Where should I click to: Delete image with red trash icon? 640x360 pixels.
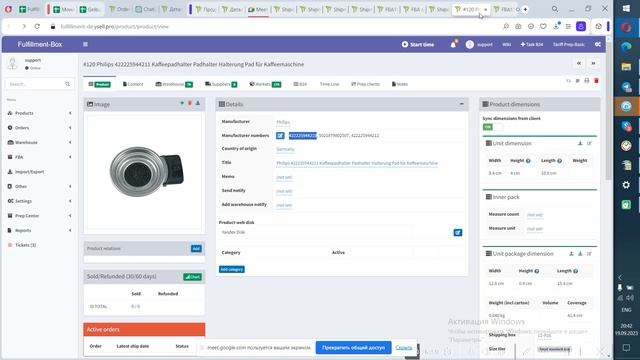click(190, 103)
